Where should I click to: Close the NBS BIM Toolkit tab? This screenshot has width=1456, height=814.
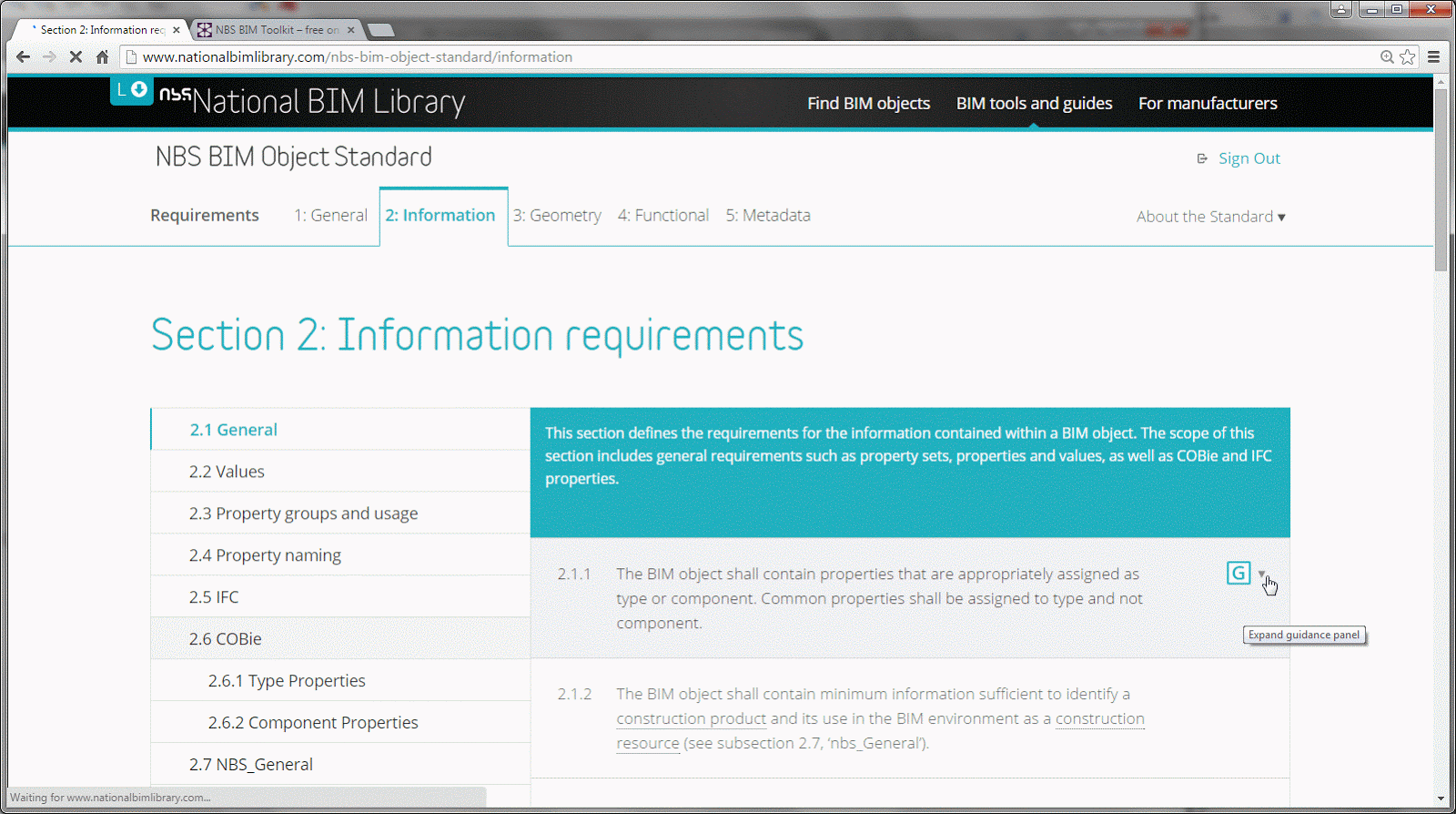(x=351, y=30)
